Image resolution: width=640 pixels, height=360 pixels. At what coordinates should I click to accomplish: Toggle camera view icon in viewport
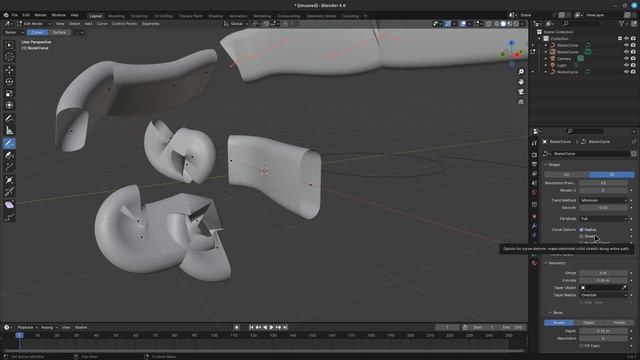coord(521,92)
